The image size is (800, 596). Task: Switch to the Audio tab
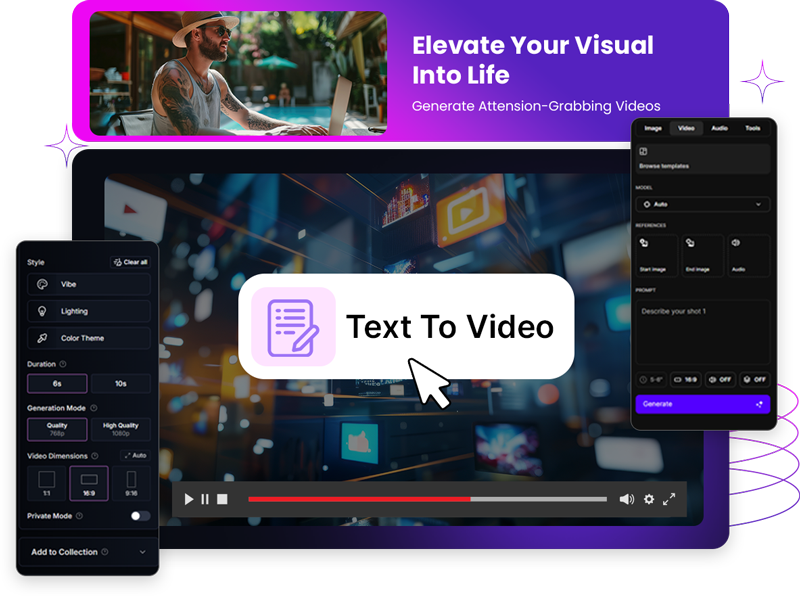719,128
